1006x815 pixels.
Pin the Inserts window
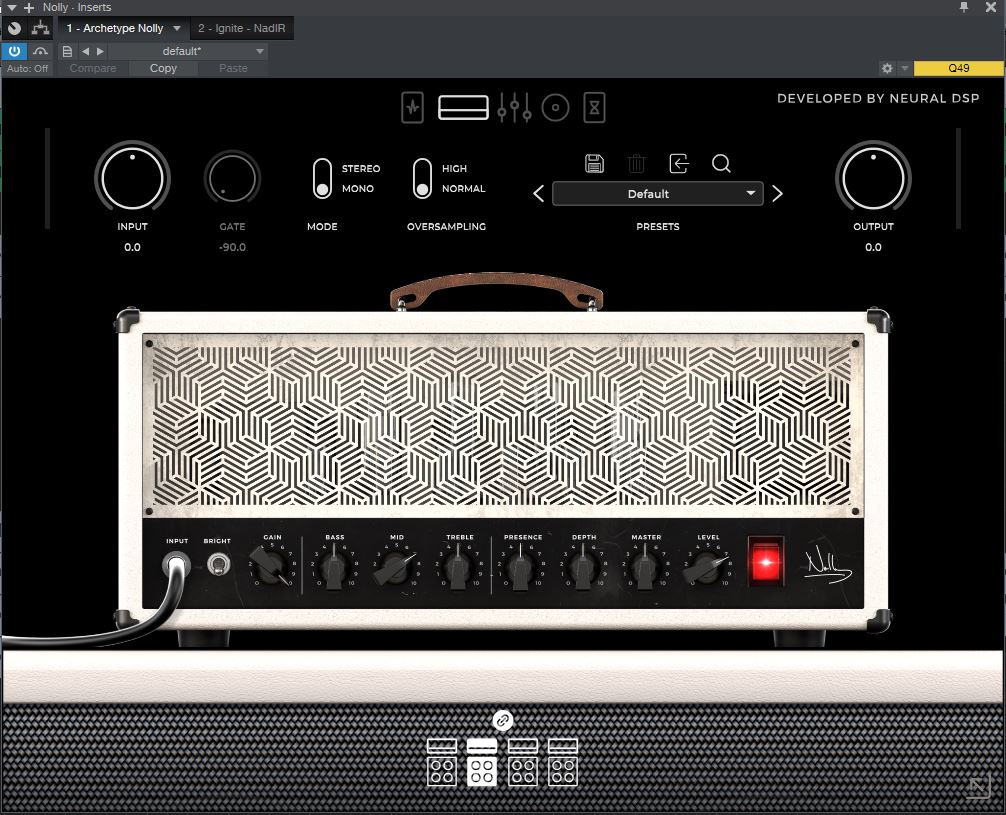(964, 7)
